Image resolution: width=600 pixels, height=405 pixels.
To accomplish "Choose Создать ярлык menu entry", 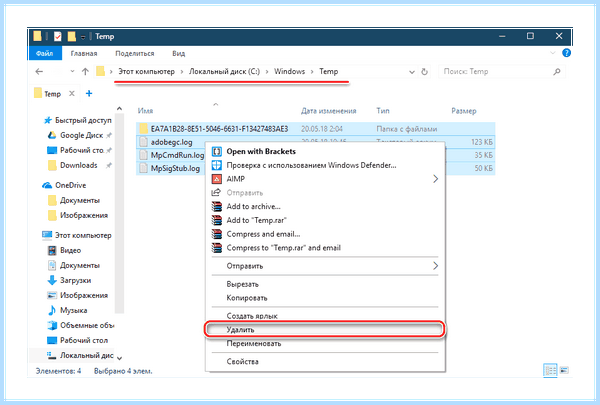I will coord(325,316).
